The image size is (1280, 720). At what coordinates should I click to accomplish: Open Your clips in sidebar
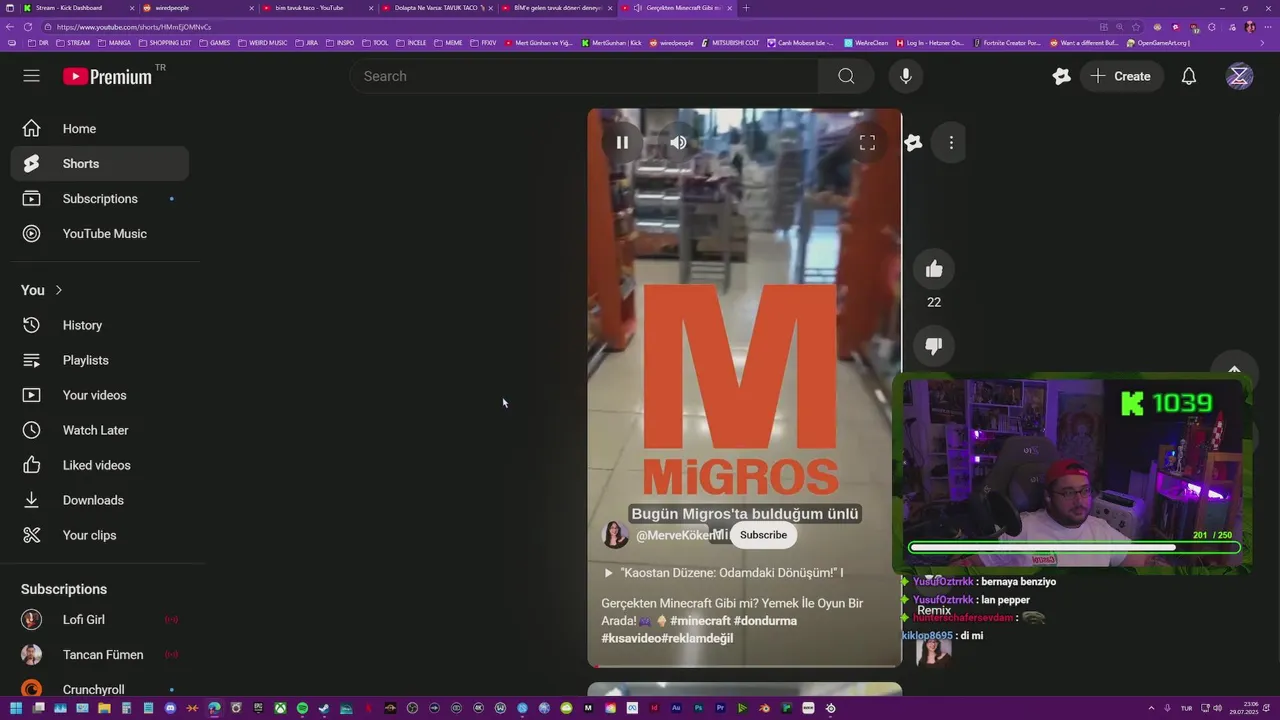click(x=100, y=535)
